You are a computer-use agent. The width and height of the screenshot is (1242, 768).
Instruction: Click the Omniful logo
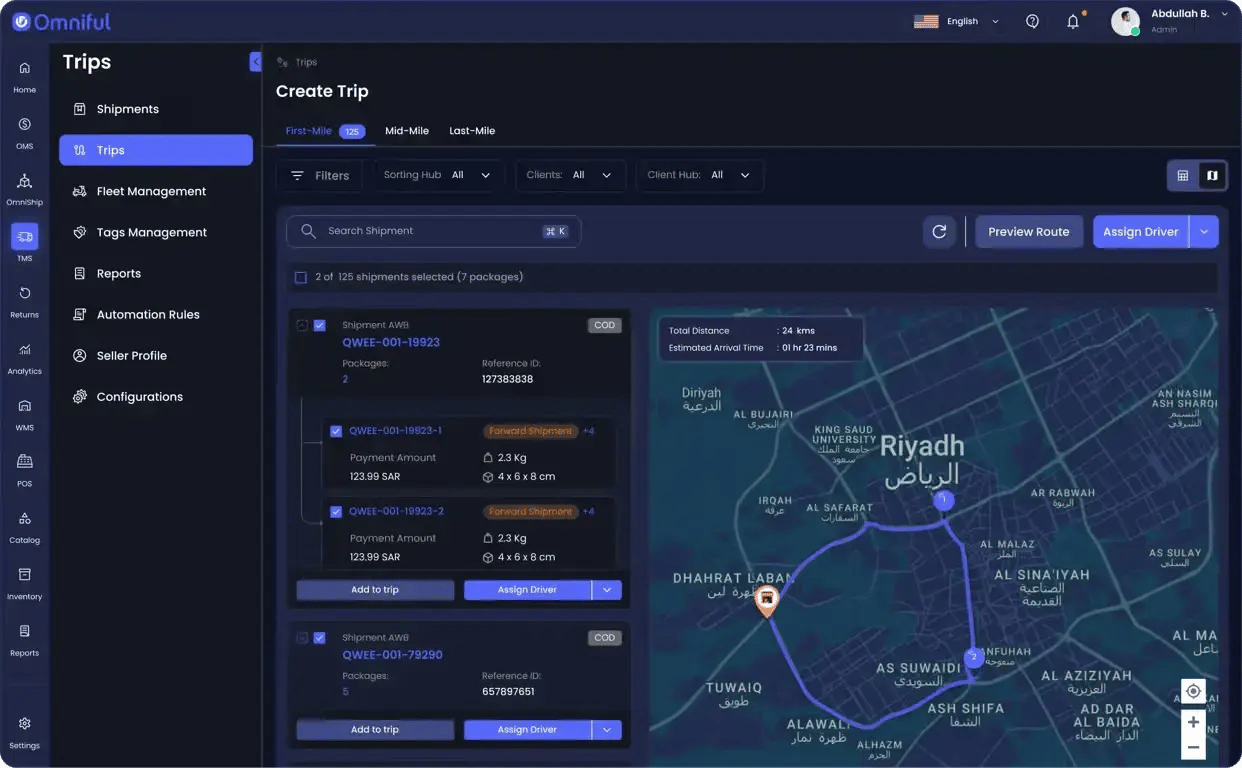click(62, 21)
